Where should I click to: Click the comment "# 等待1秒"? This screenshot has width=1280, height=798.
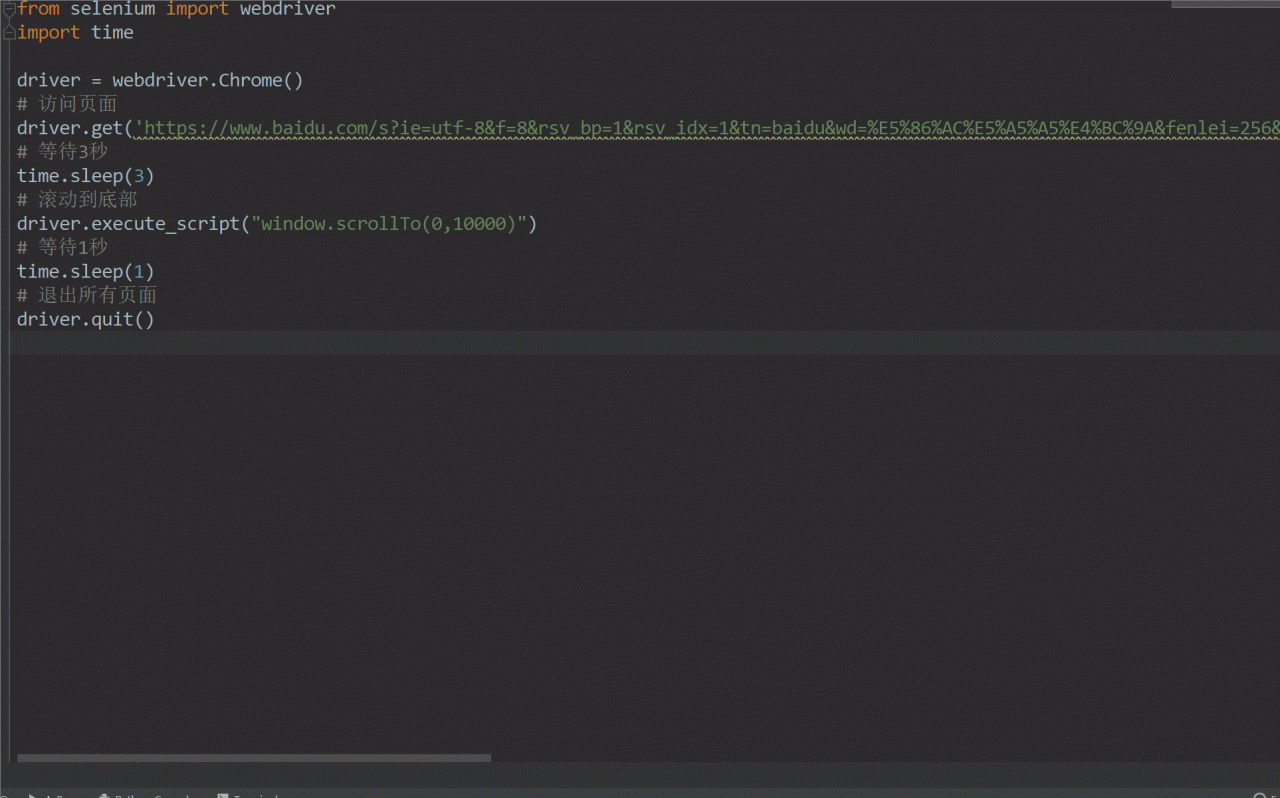click(x=62, y=247)
